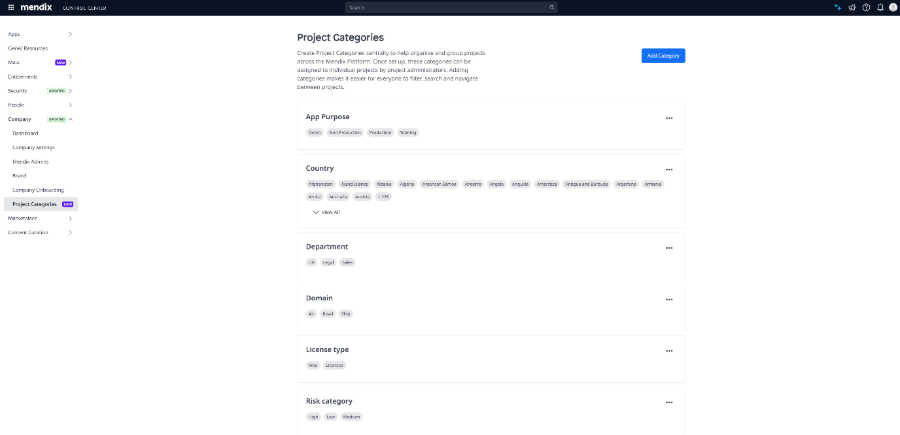Open the app switcher grid icon

pos(11,7)
